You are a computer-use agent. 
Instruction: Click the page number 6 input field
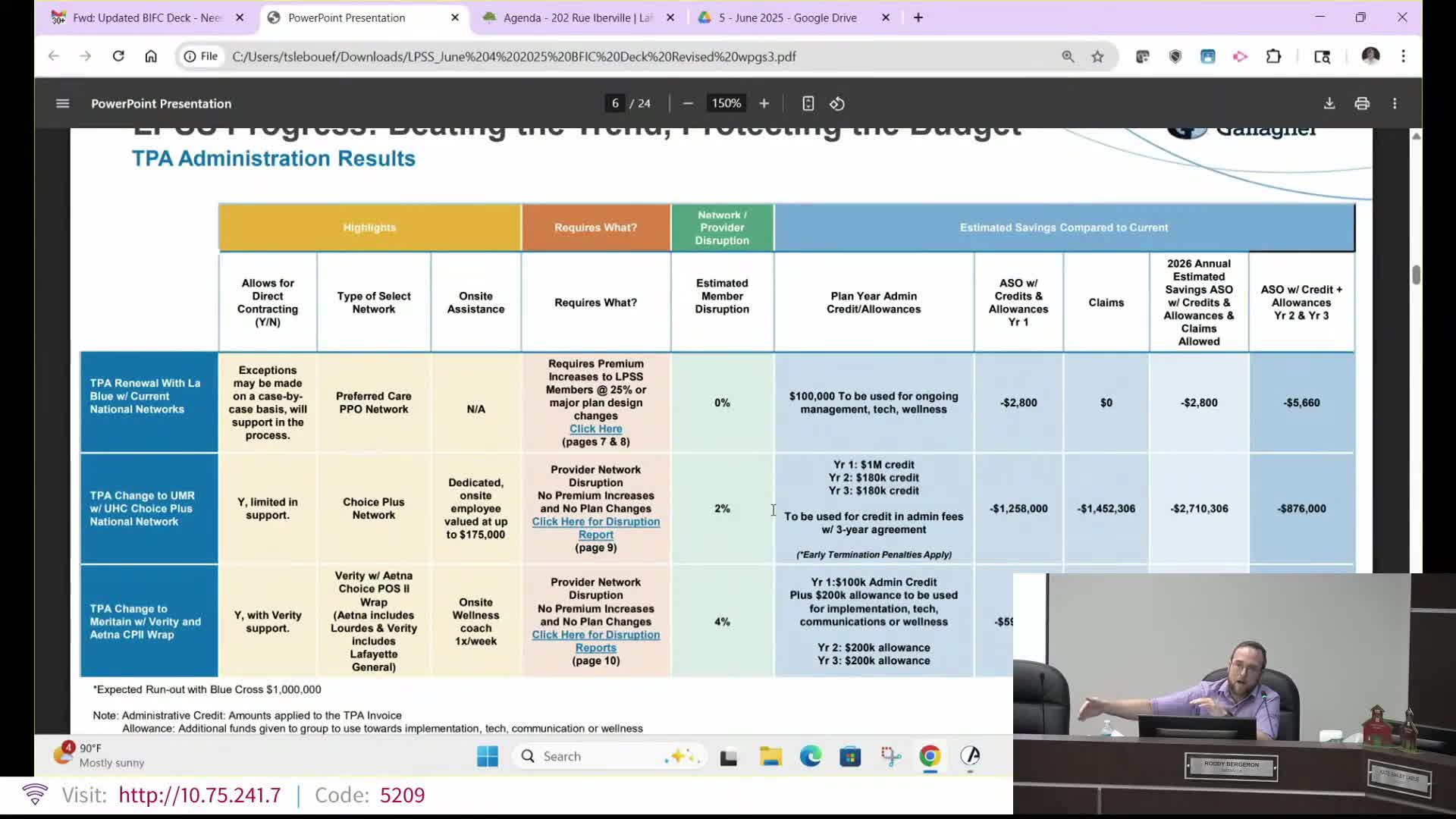click(615, 104)
